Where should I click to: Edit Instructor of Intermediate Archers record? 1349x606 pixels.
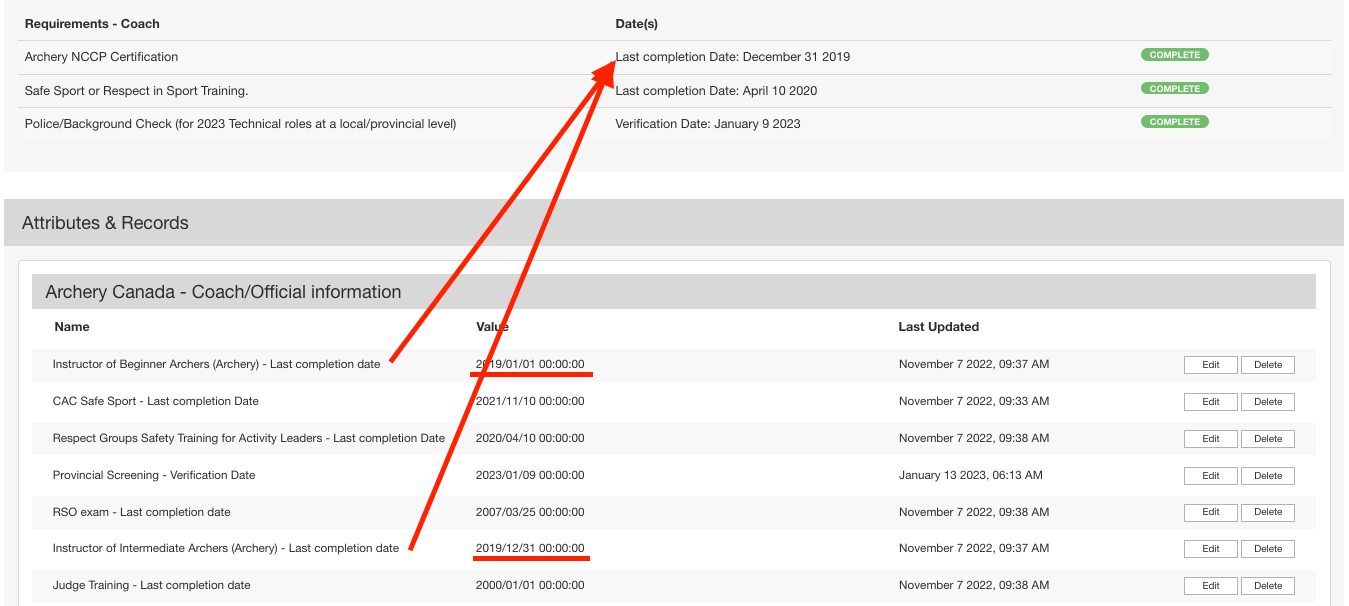[x=1210, y=549]
